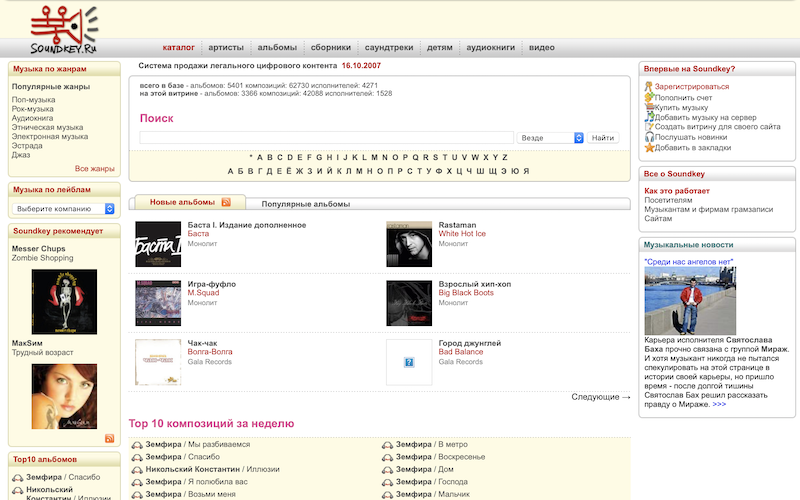Image resolution: width=800 pixels, height=500 pixels.
Task: Click into the Поиск text field
Action: coord(326,138)
